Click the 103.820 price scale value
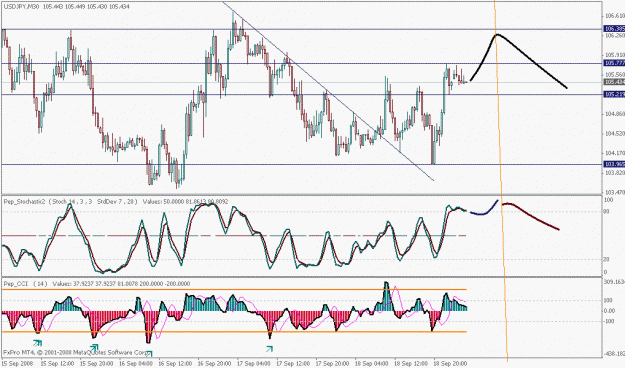The width and height of the screenshot is (625, 368). [615, 173]
